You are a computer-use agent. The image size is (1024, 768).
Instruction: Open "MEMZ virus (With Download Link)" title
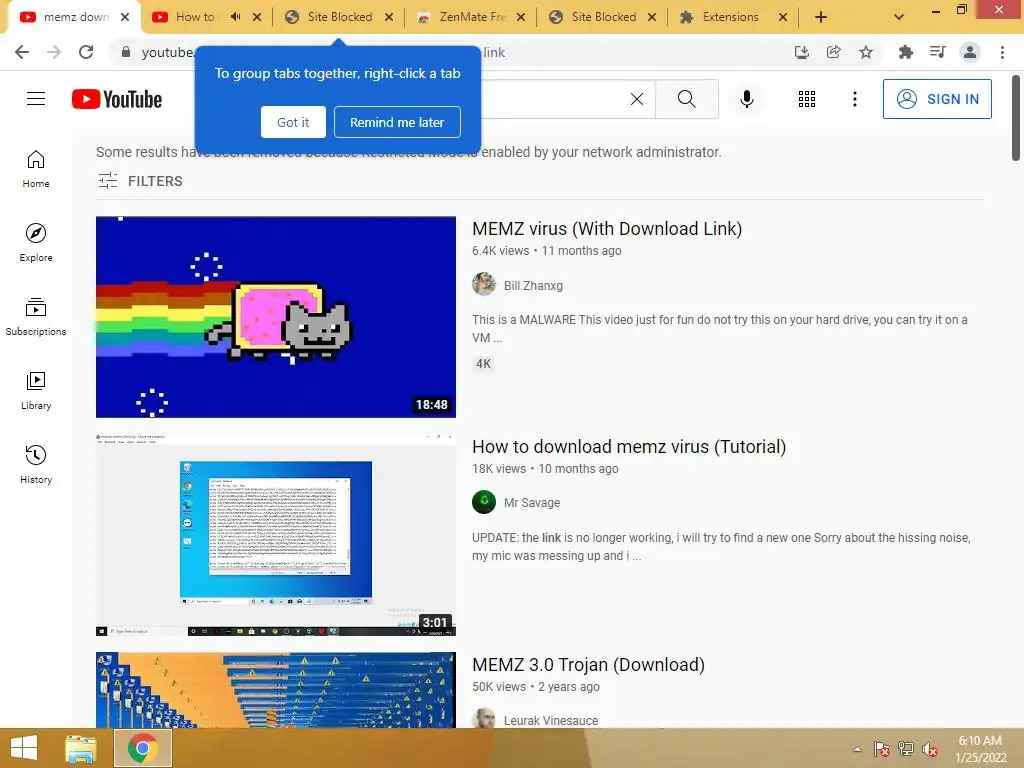607,229
